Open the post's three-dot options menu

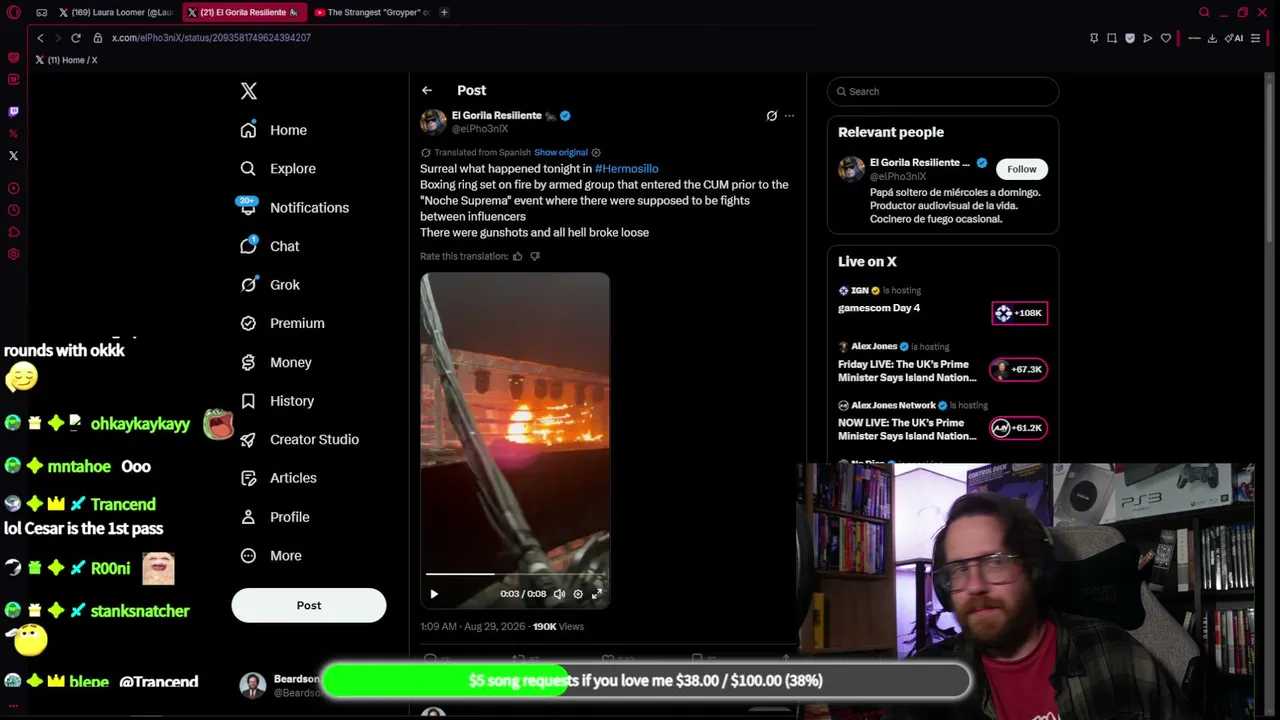pos(789,116)
